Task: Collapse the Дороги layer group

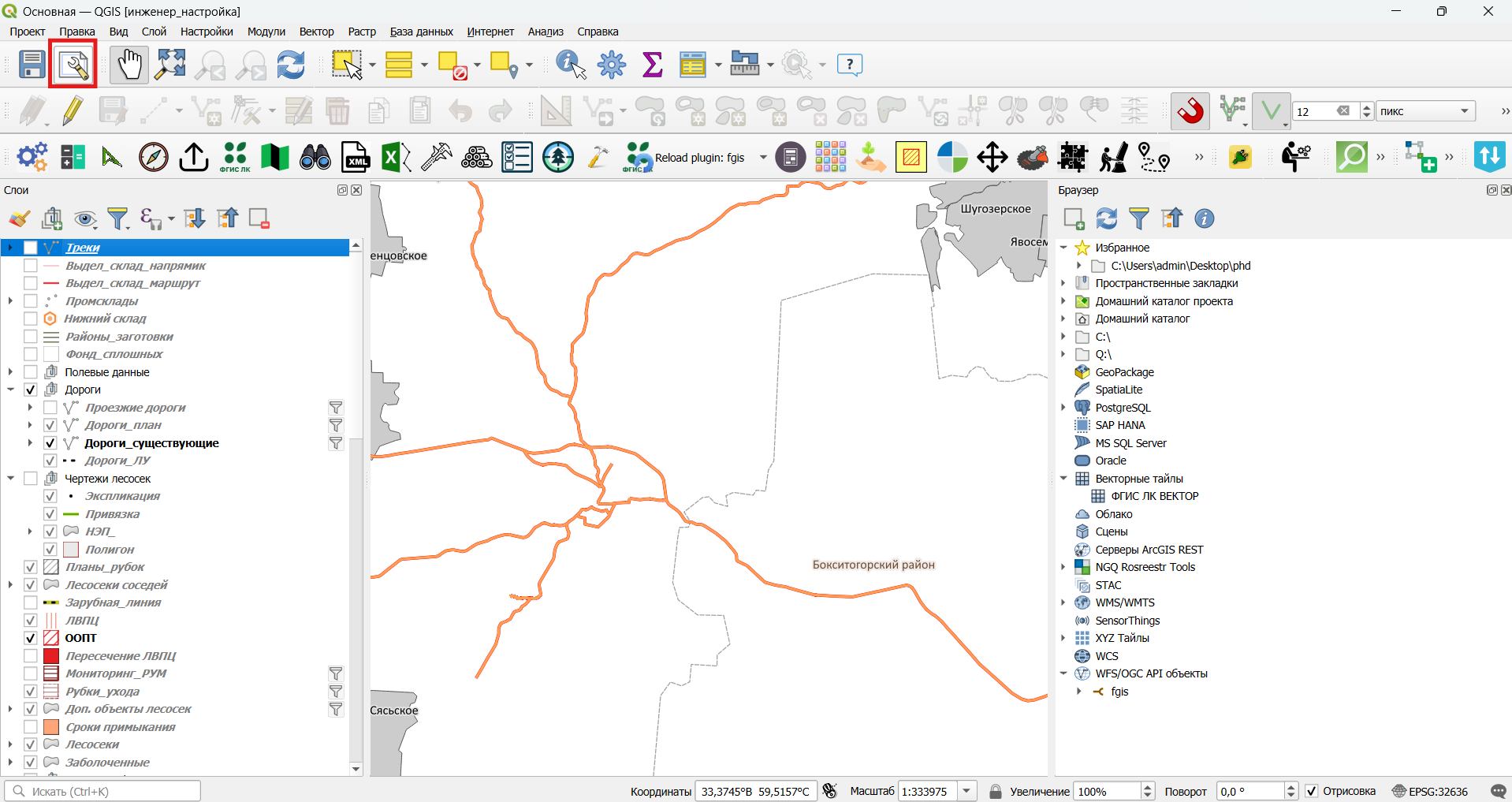Action: pyautogui.click(x=11, y=390)
